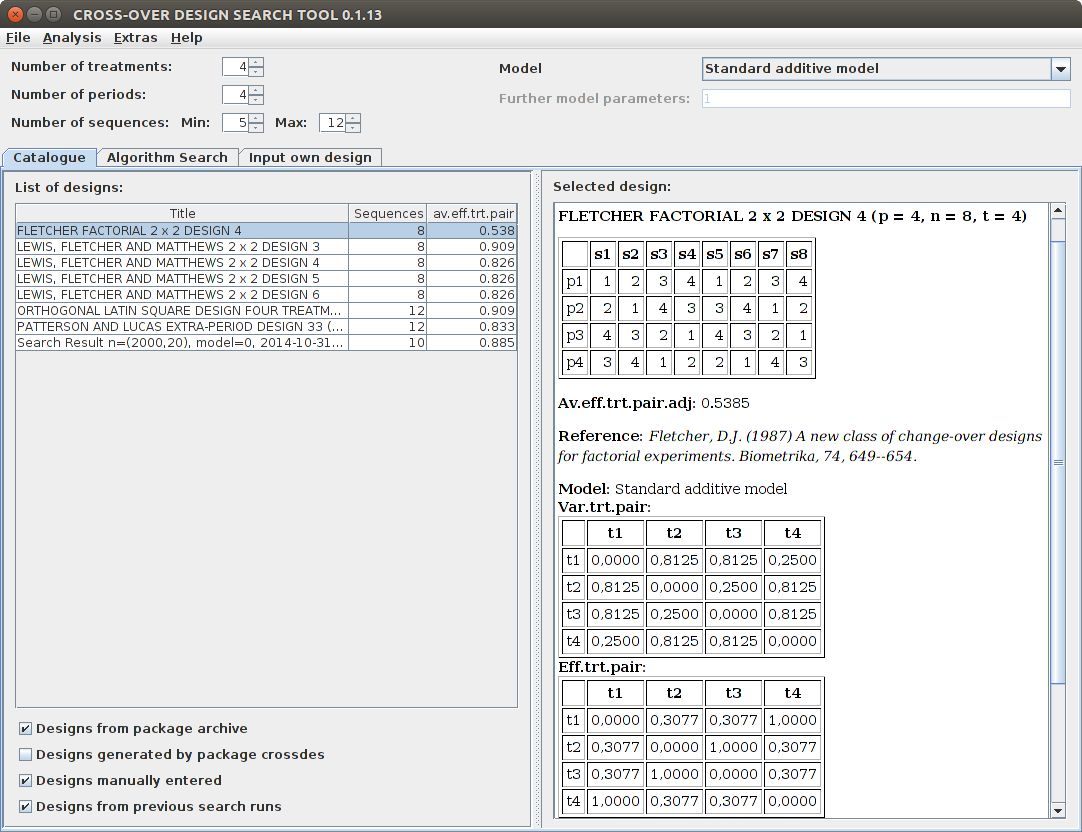1082x832 pixels.
Task: Click the p1 row label in design table
Action: coord(574,281)
